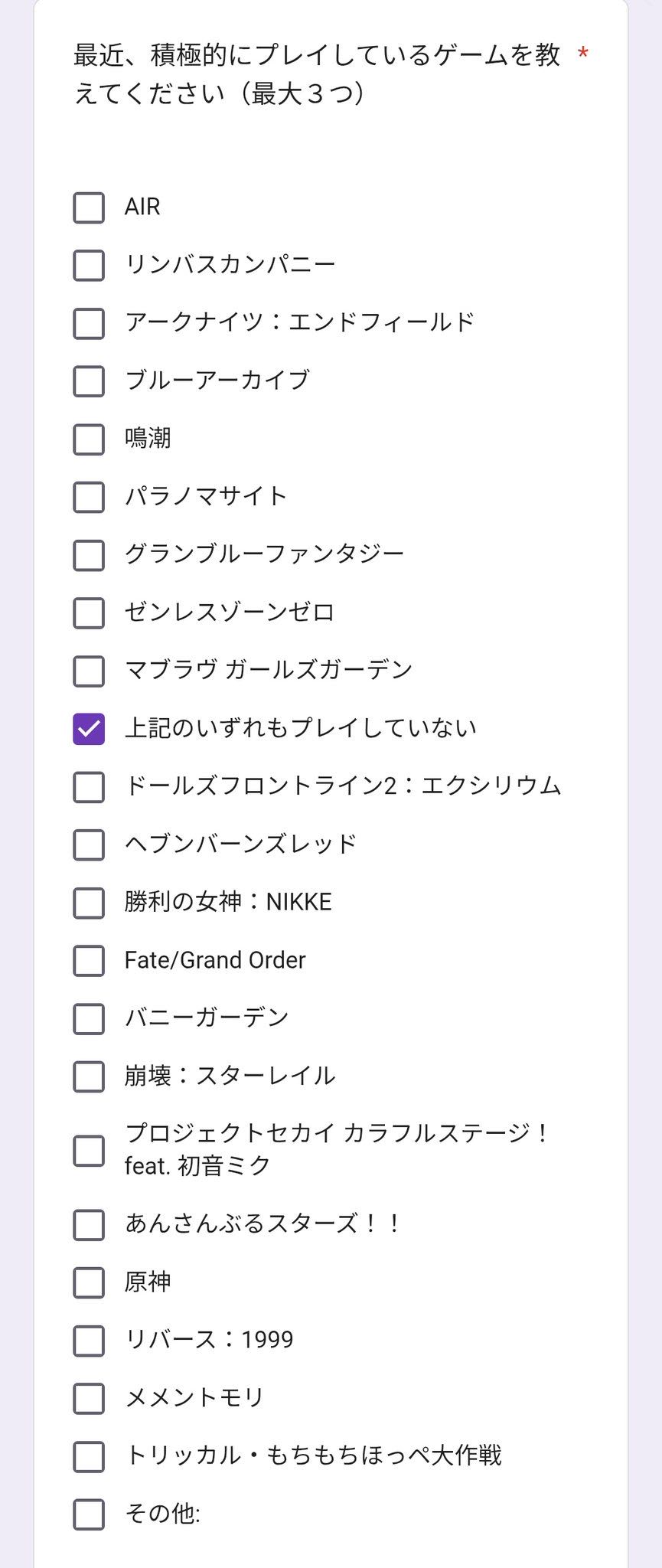Viewport: 662px width, 1568px height.
Task: Check the 鳴潮 checkbox
Action: pyautogui.click(x=89, y=439)
